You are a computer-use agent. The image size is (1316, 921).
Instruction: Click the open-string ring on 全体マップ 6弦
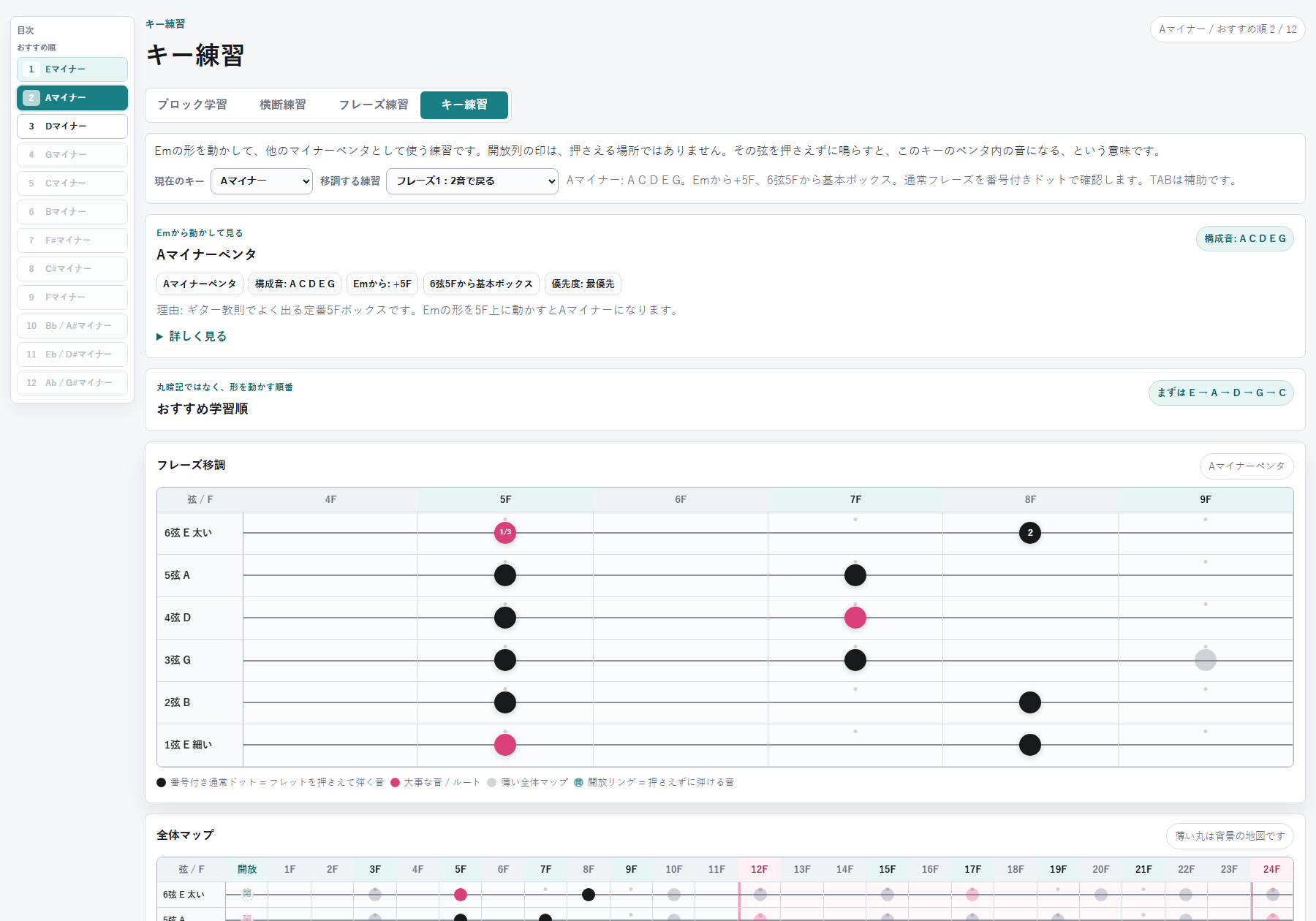[x=247, y=894]
